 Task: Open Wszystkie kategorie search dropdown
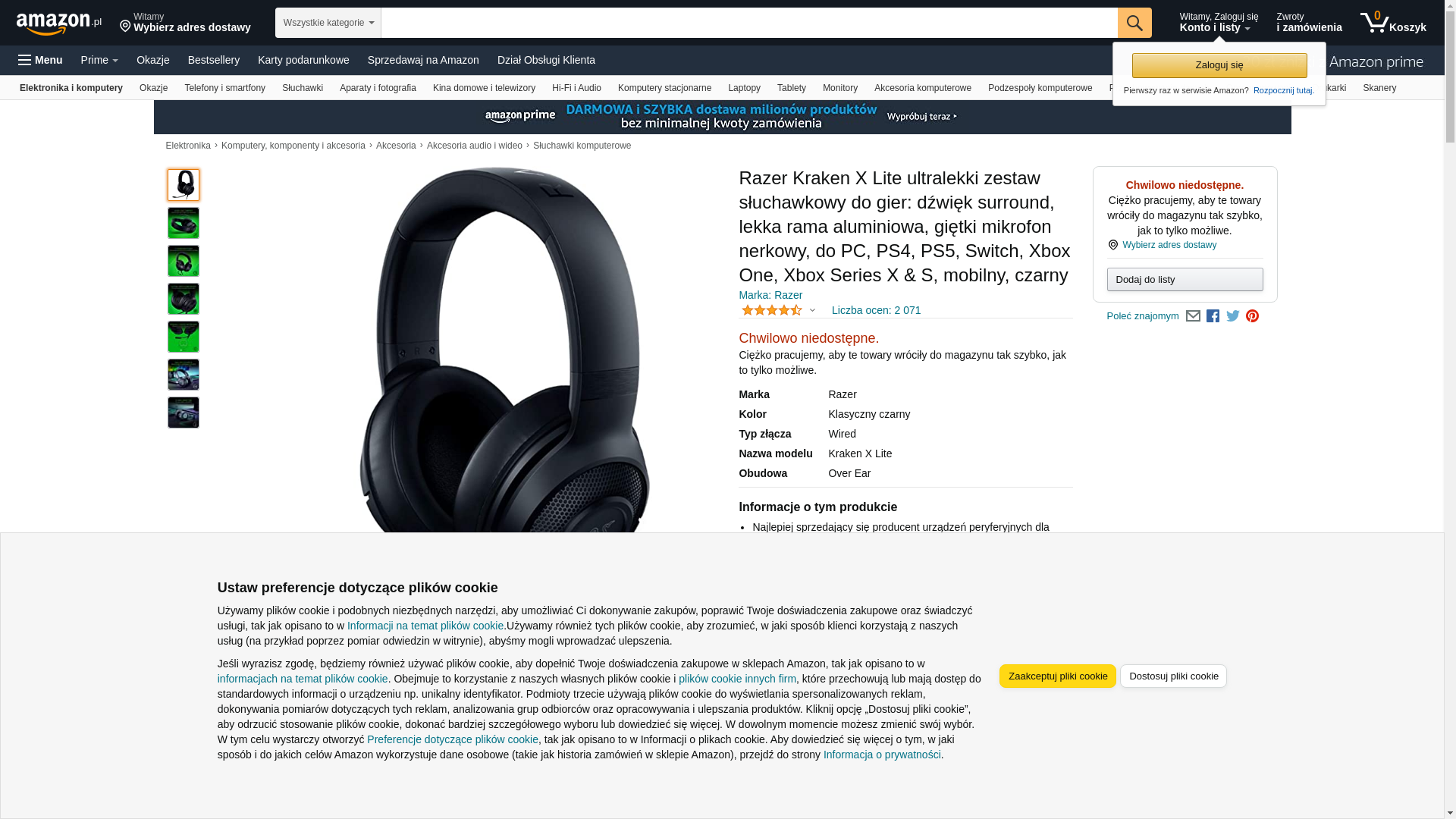click(x=328, y=23)
